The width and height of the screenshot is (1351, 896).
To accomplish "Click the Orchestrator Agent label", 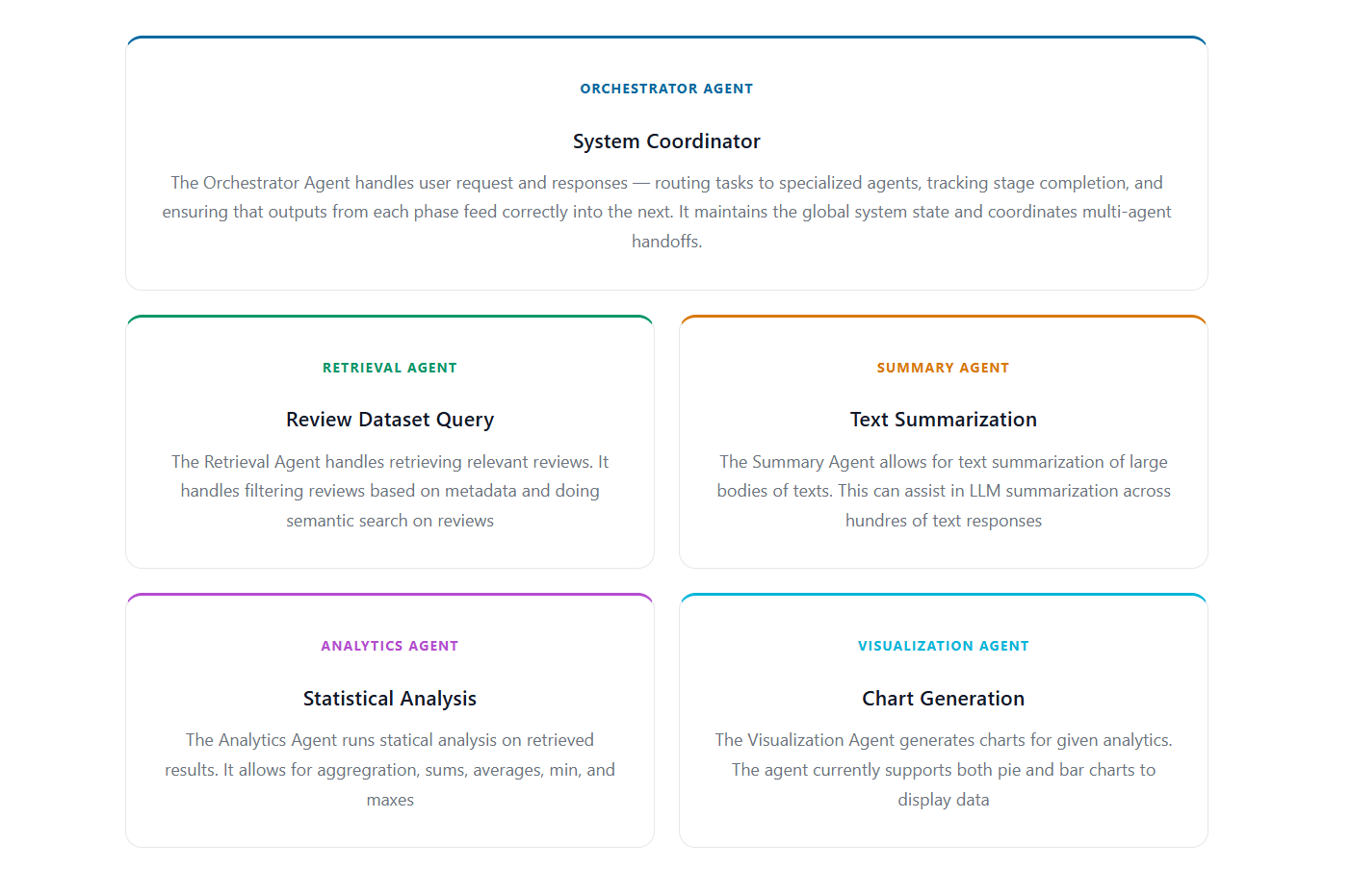I will click(666, 89).
